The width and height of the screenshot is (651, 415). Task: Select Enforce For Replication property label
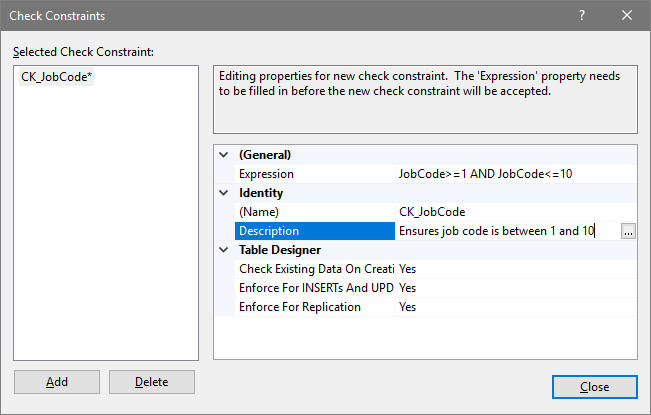pos(300,307)
